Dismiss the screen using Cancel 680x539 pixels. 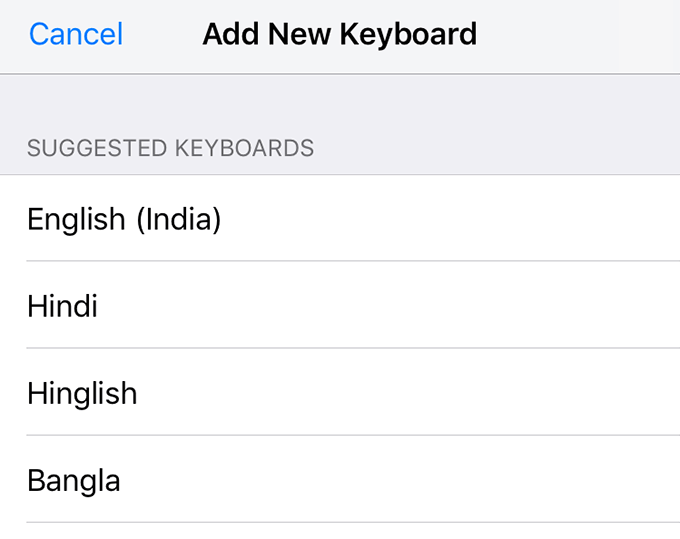(x=76, y=35)
